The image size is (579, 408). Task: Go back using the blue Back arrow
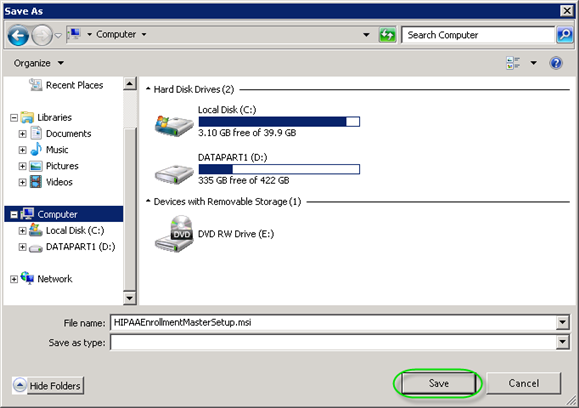coord(18,35)
